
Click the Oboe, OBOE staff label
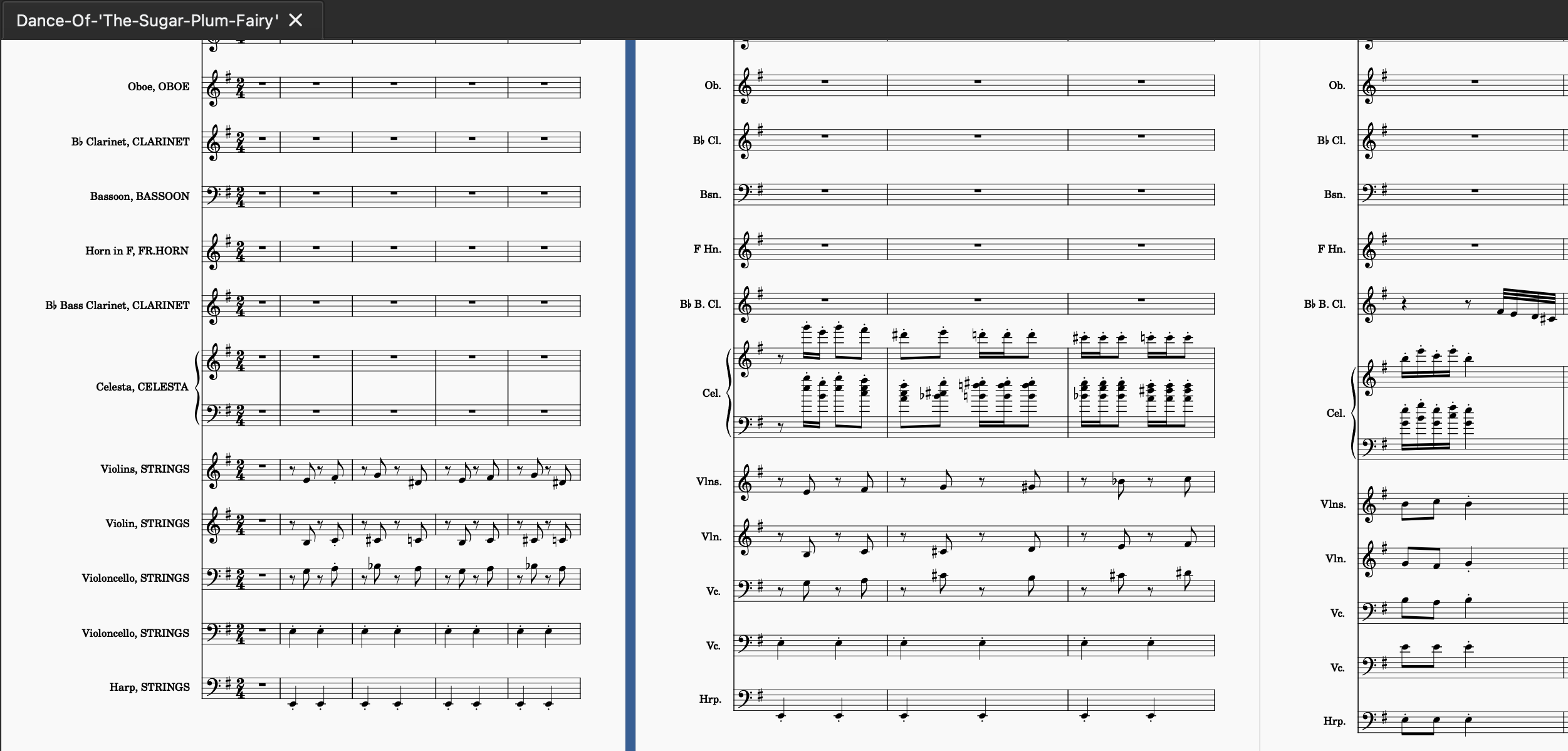pos(159,87)
